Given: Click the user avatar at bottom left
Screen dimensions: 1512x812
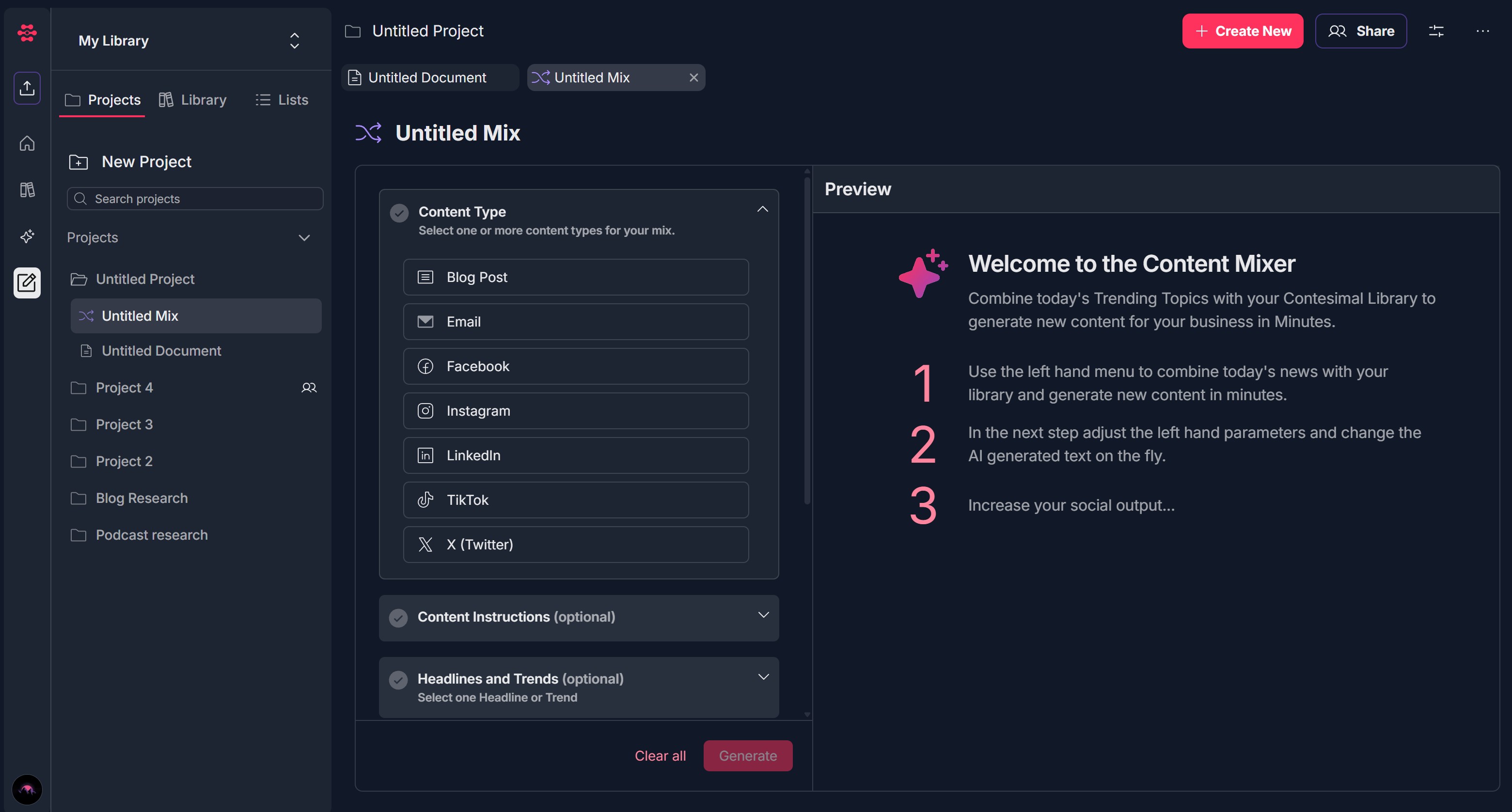Looking at the screenshot, I should click(x=27, y=789).
